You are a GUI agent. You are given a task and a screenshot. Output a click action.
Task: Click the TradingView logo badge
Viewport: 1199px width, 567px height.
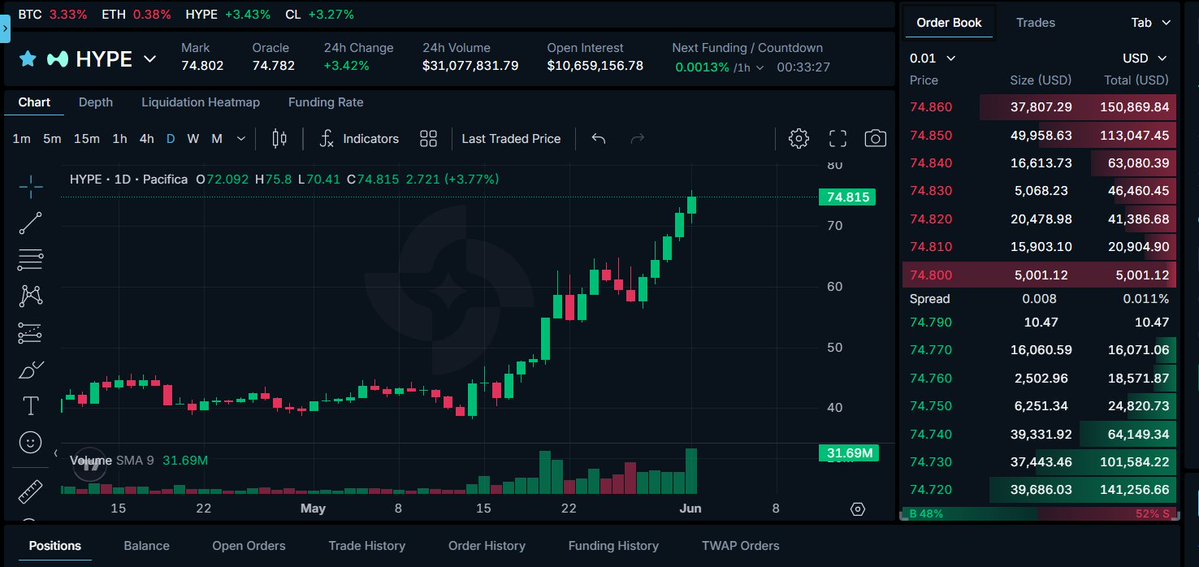pos(89,464)
